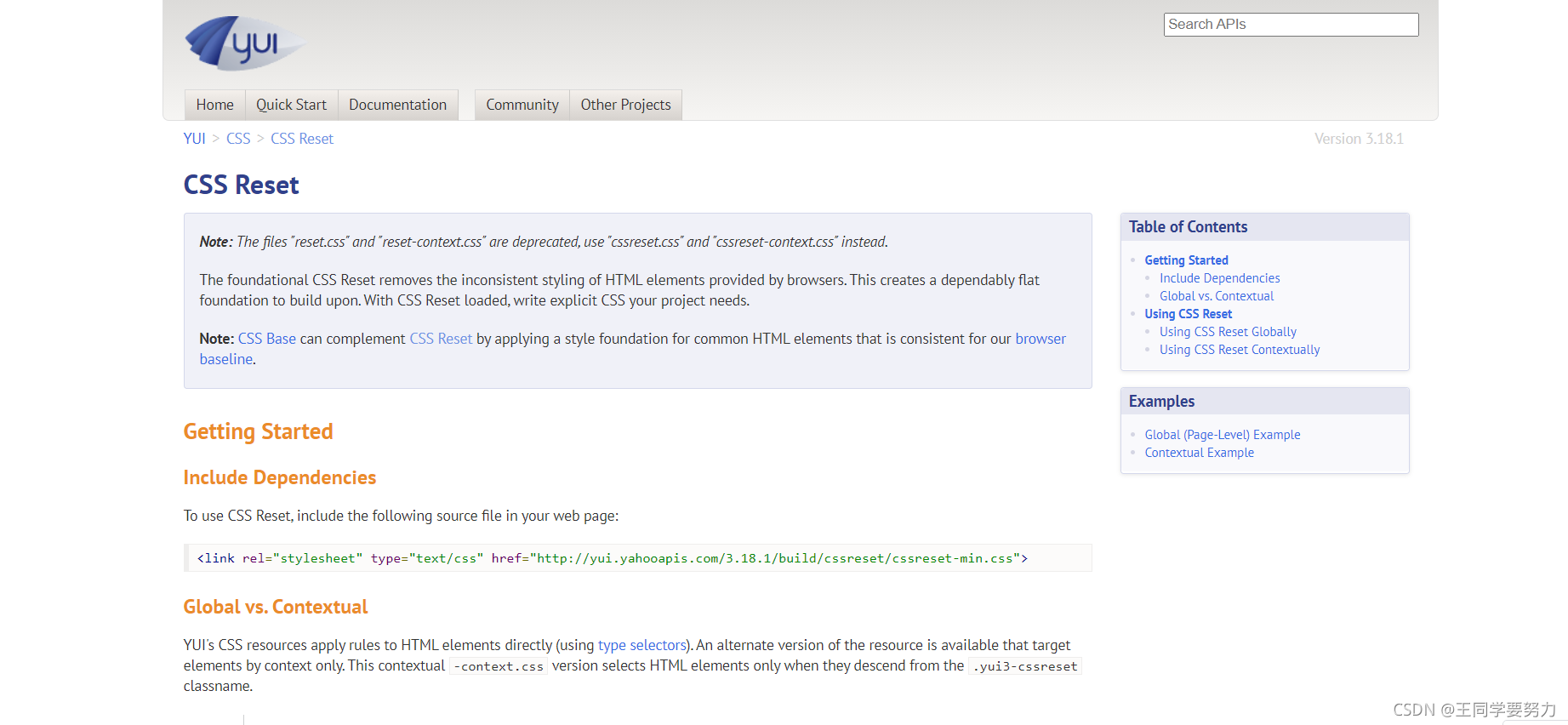1568x725 pixels.
Task: Jump to Using CSS Reset in Table of Contents
Action: pos(1188,314)
